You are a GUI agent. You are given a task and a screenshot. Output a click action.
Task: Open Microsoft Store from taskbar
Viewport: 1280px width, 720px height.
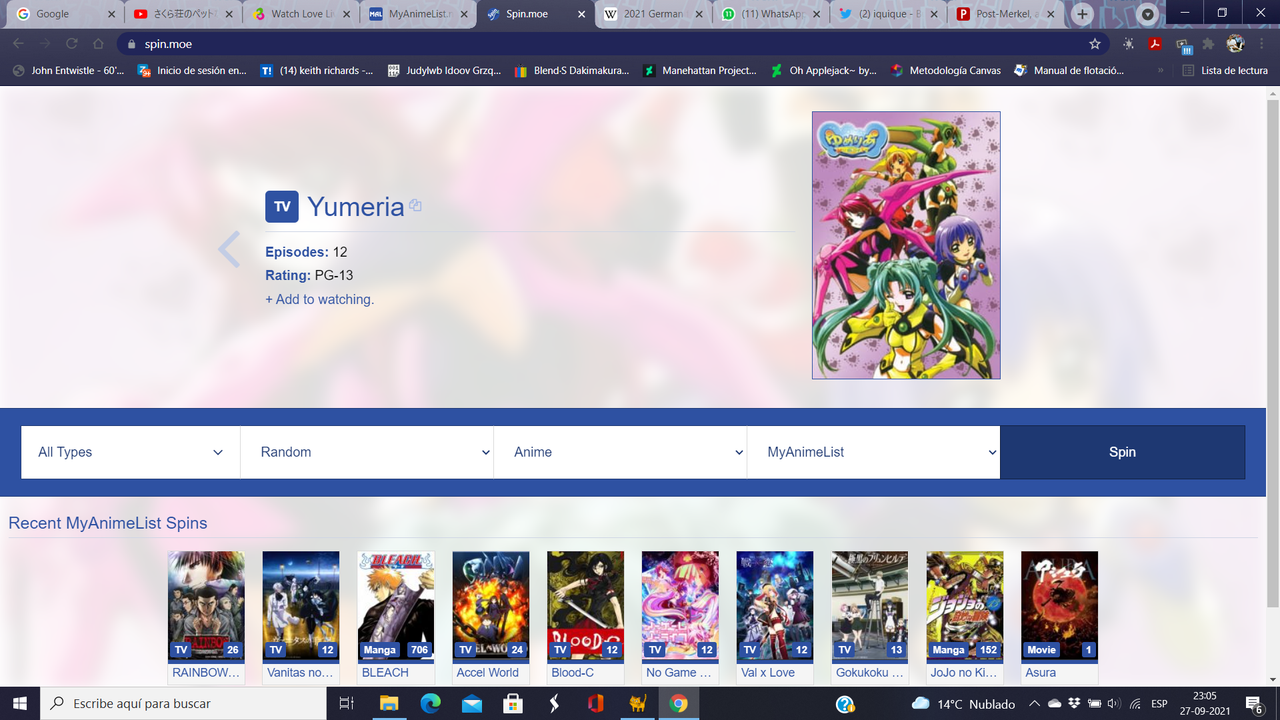click(x=513, y=703)
